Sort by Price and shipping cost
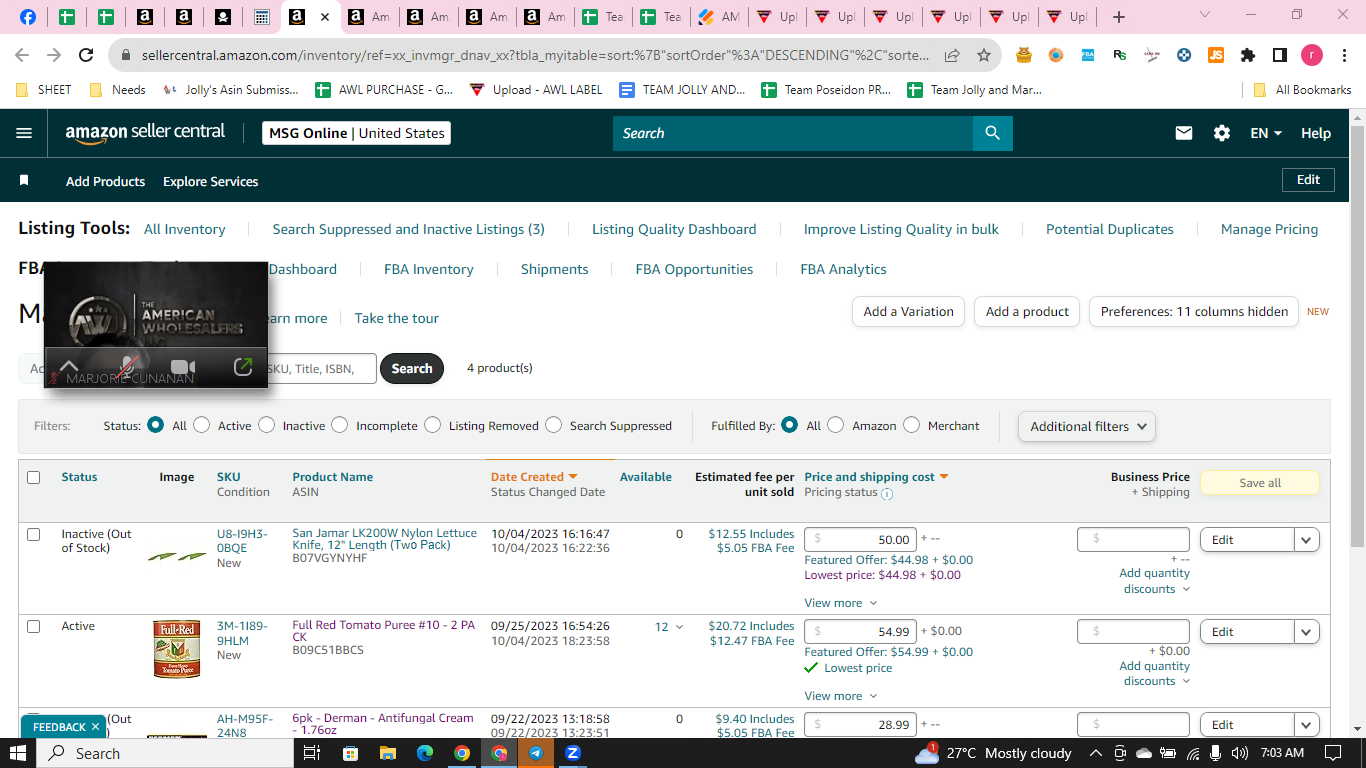This screenshot has width=1366, height=768. (x=876, y=477)
